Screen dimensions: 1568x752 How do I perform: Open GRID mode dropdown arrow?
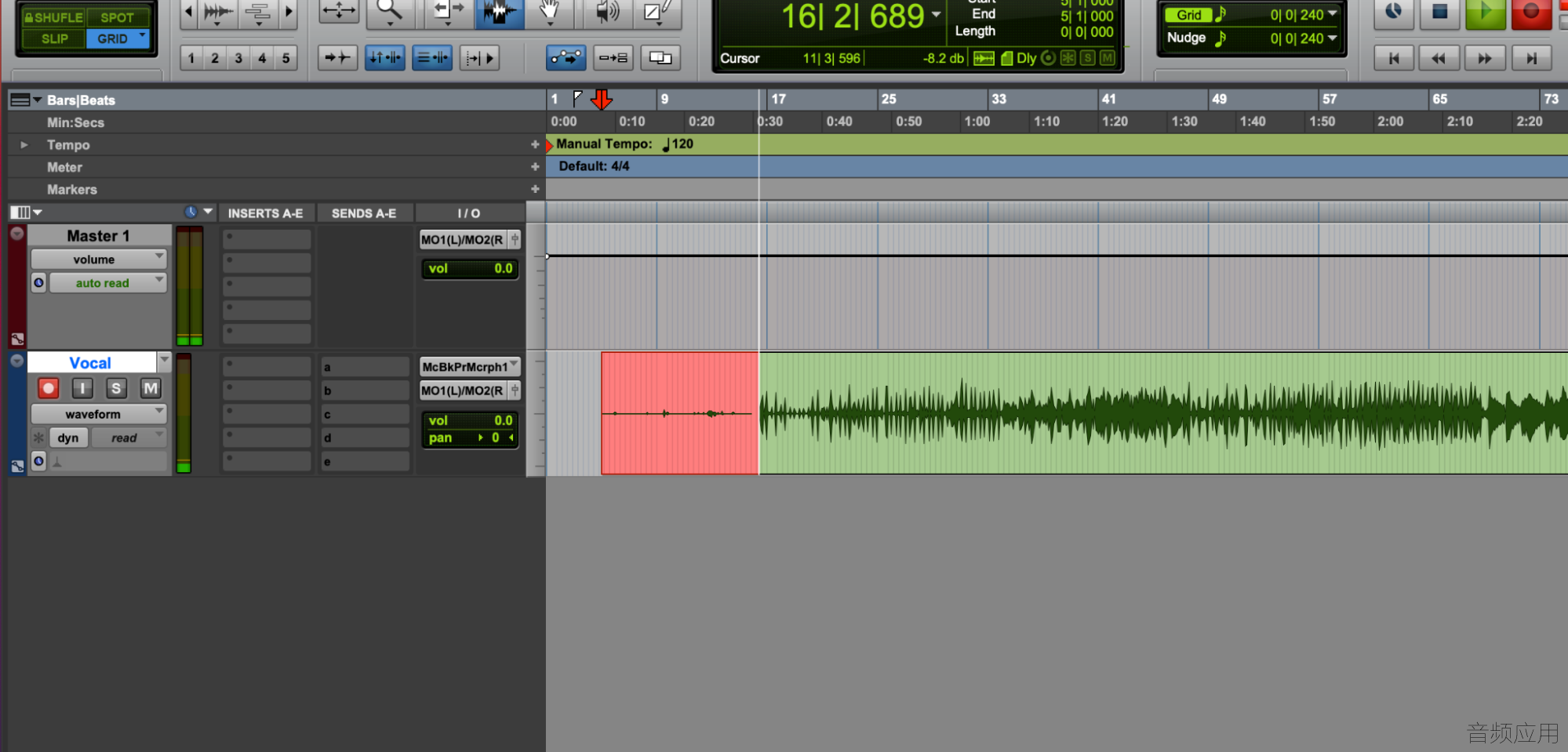(x=142, y=36)
